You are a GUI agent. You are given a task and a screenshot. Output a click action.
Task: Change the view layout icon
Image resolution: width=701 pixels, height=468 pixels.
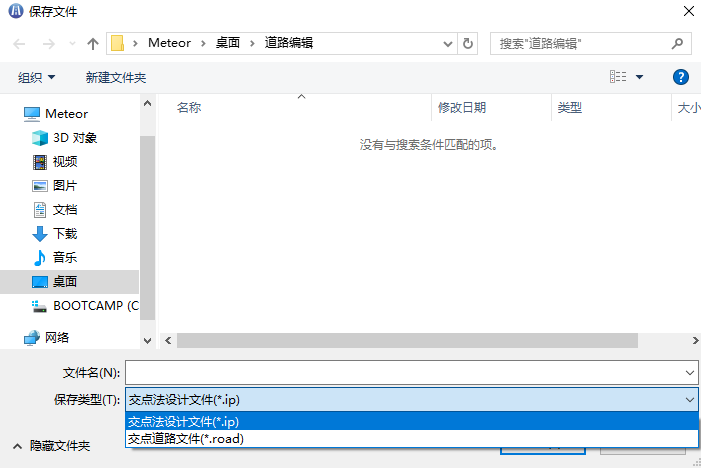point(618,77)
